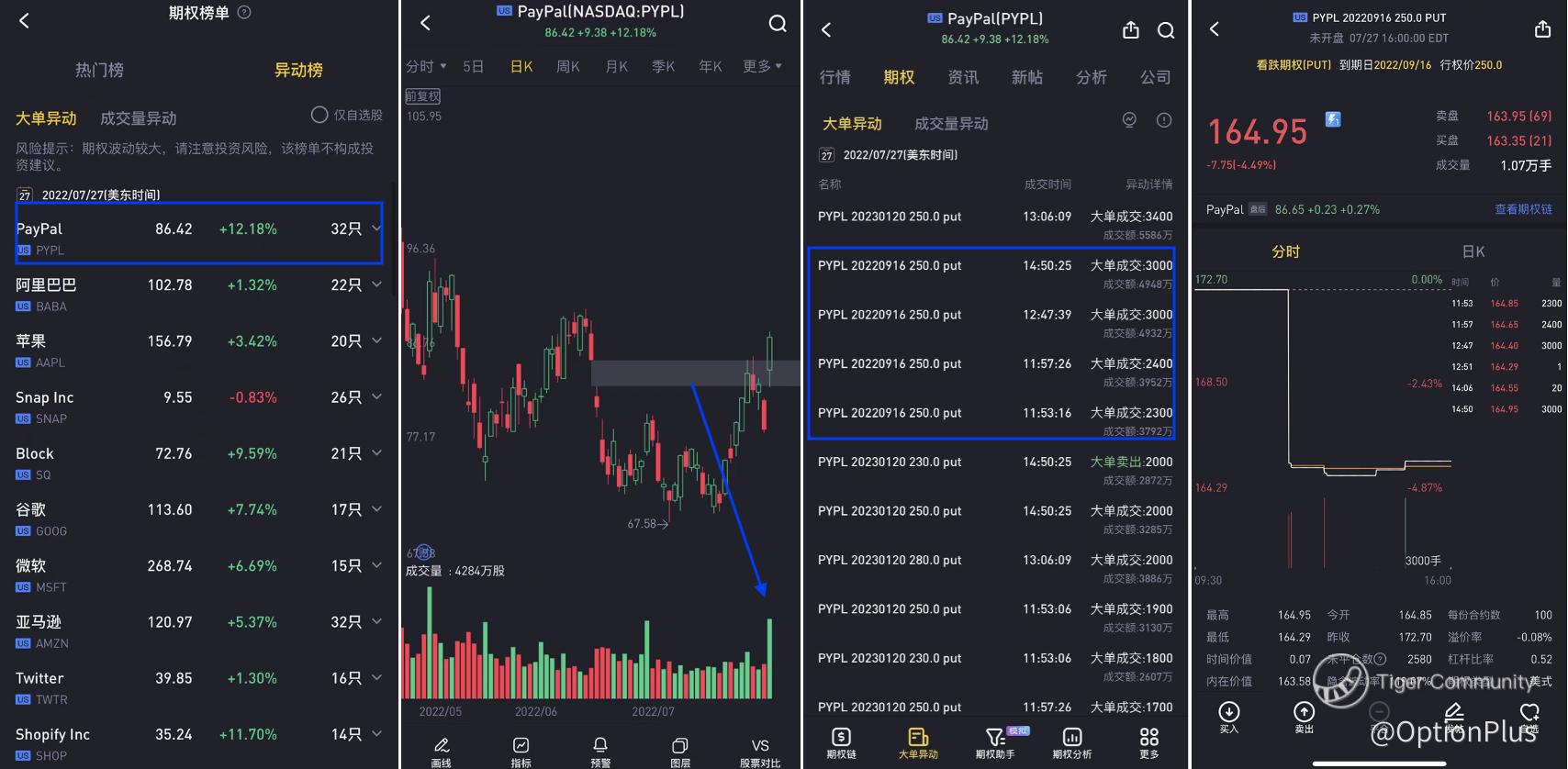
Task: Expand the 微软 MSFT row
Action: pyautogui.click(x=376, y=566)
